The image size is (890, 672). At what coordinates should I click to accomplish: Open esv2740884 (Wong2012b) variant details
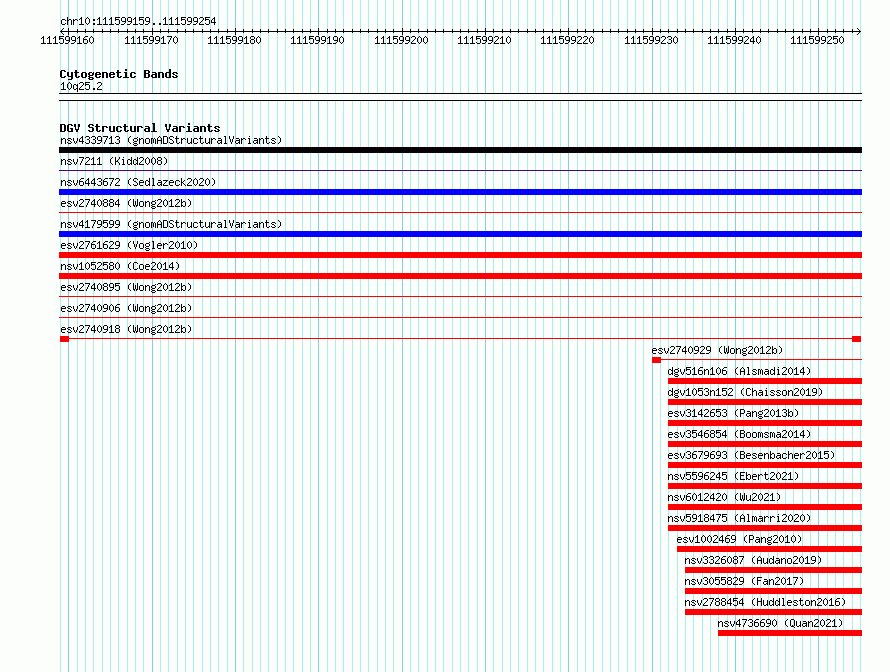(126, 203)
